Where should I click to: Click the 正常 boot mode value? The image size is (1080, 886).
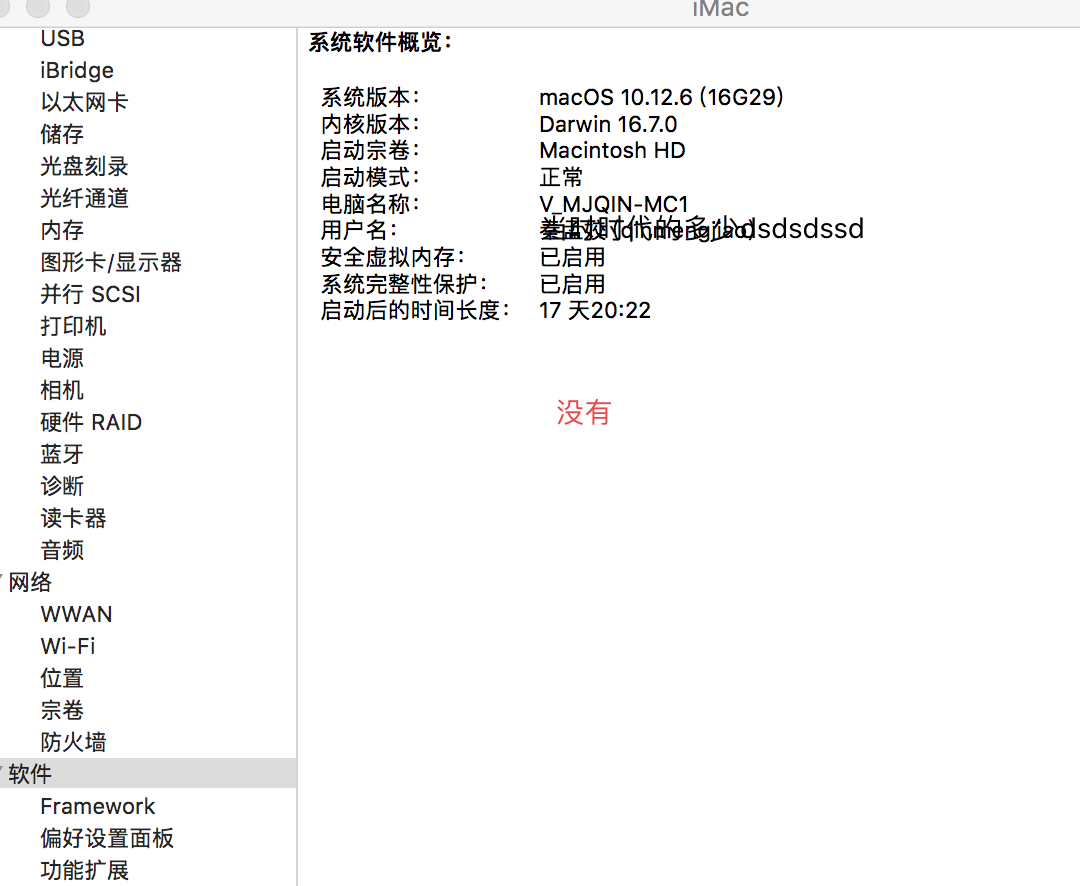coord(561,177)
